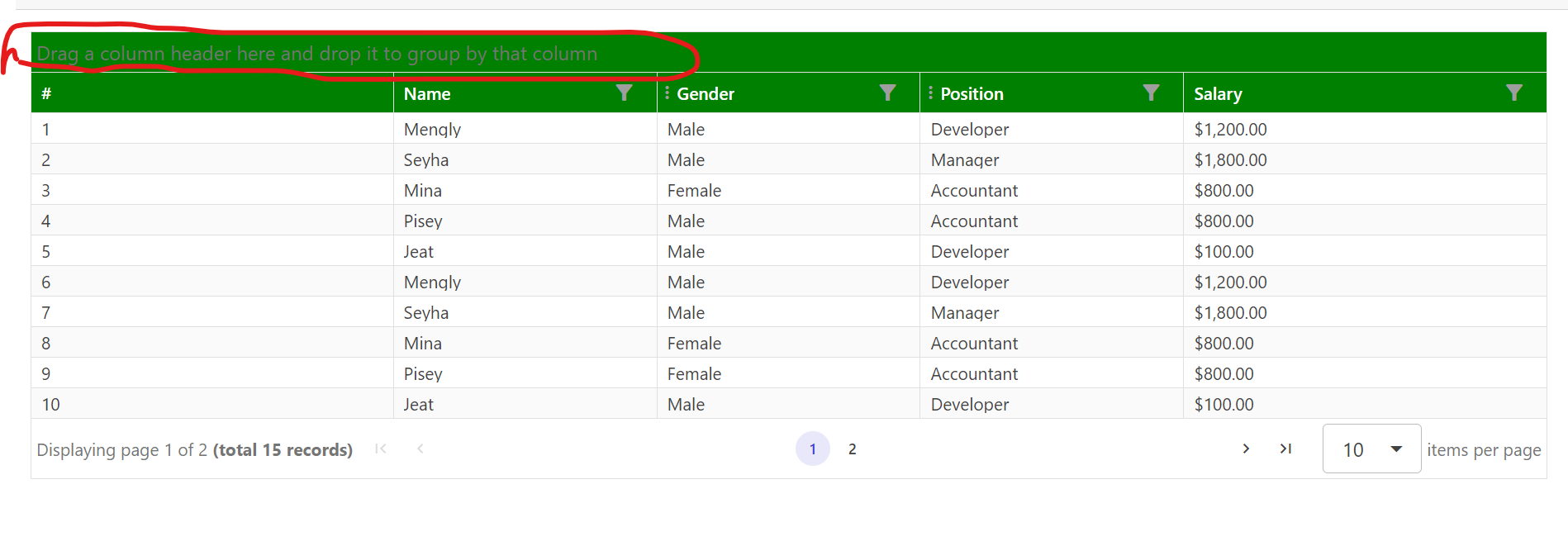Image resolution: width=1568 pixels, height=546 pixels.
Task: Select the Jeat name in row 5
Action: [x=419, y=252]
